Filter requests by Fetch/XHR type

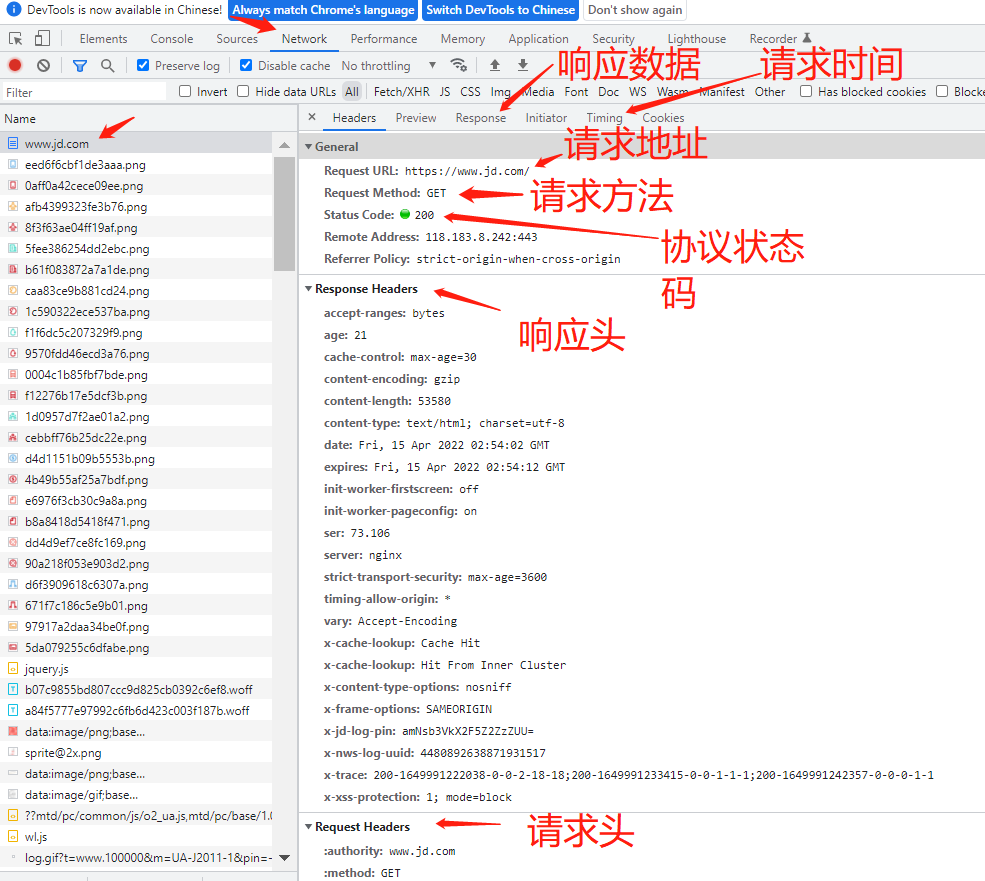click(401, 92)
